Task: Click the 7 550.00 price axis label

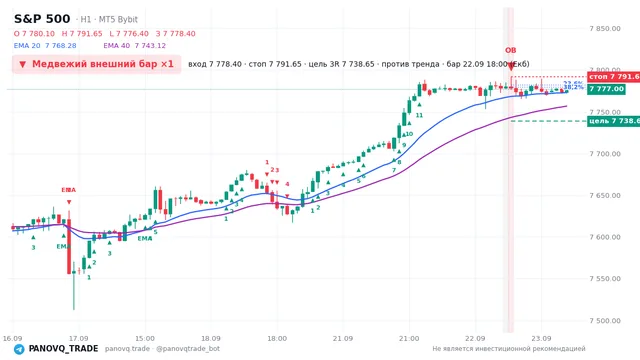Action: click(605, 279)
